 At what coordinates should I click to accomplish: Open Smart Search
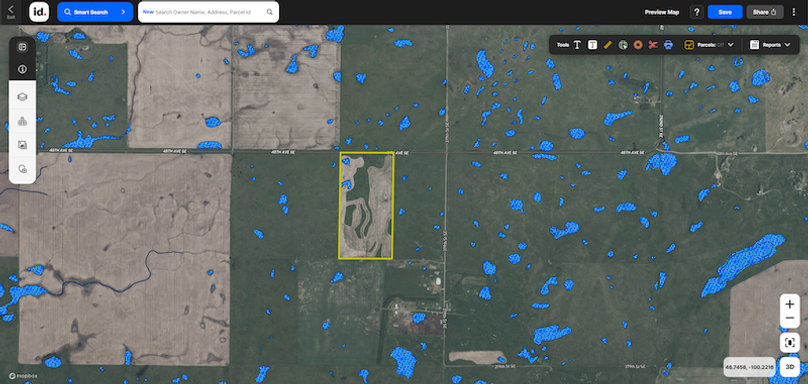tap(95, 12)
